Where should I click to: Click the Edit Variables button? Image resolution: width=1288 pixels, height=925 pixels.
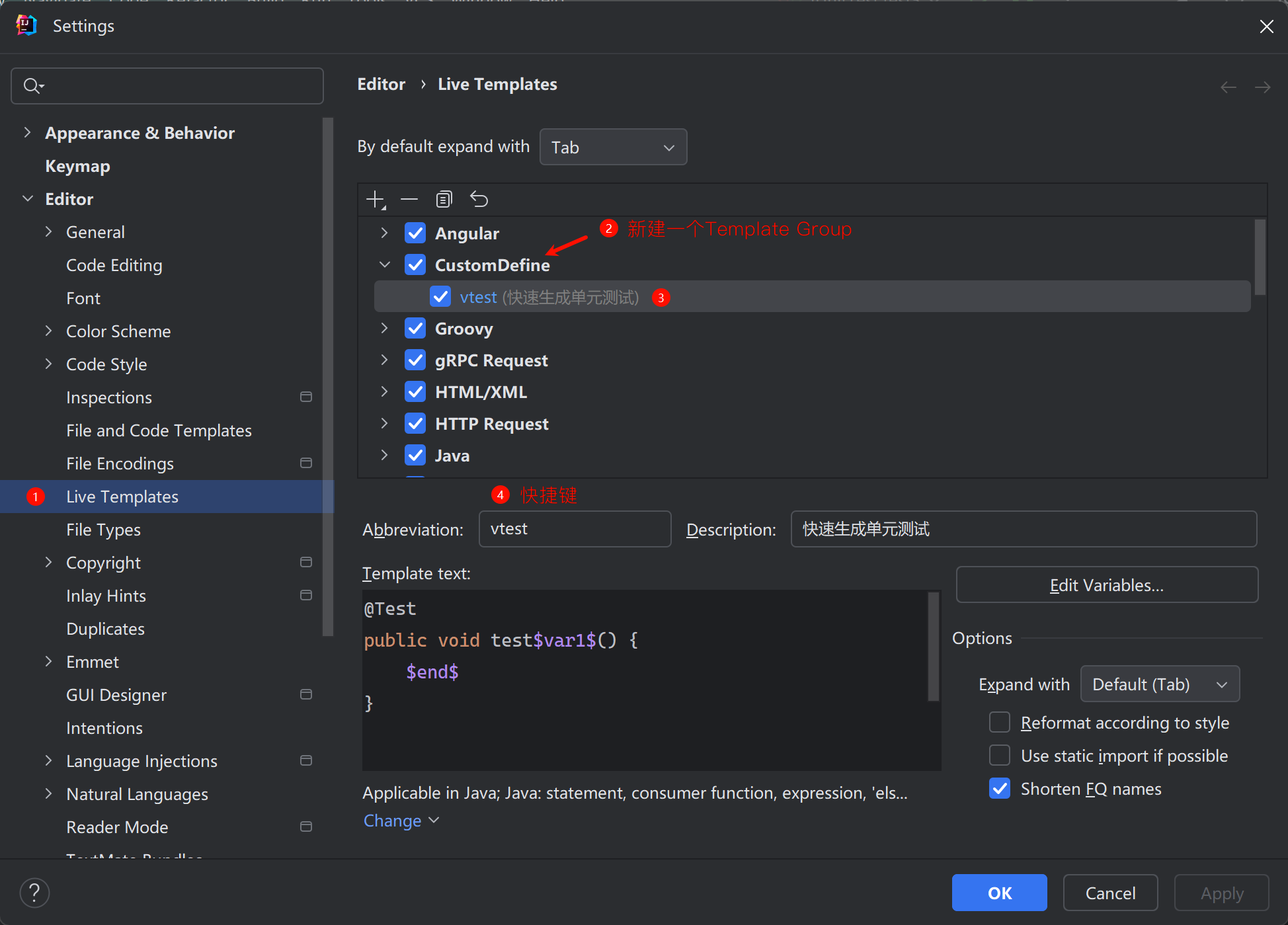[1107, 585]
